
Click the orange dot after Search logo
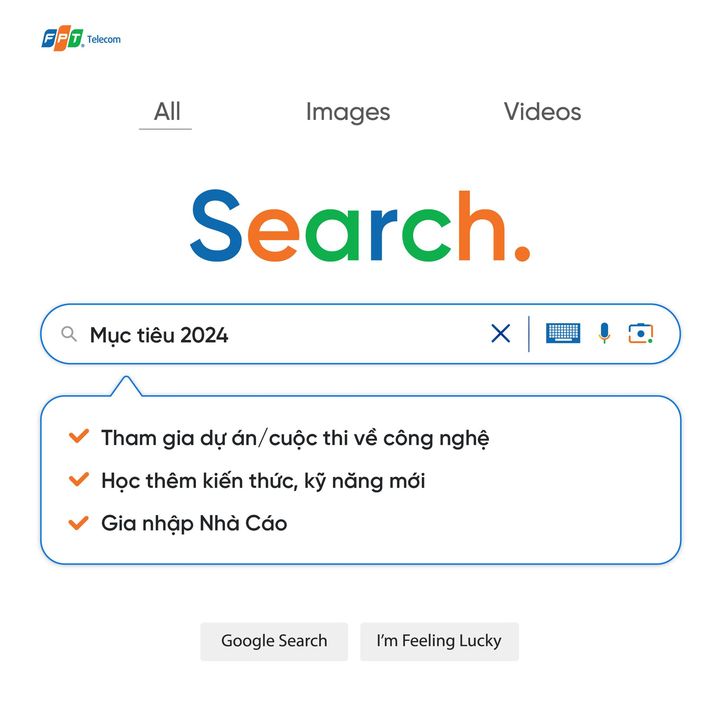coord(521,253)
